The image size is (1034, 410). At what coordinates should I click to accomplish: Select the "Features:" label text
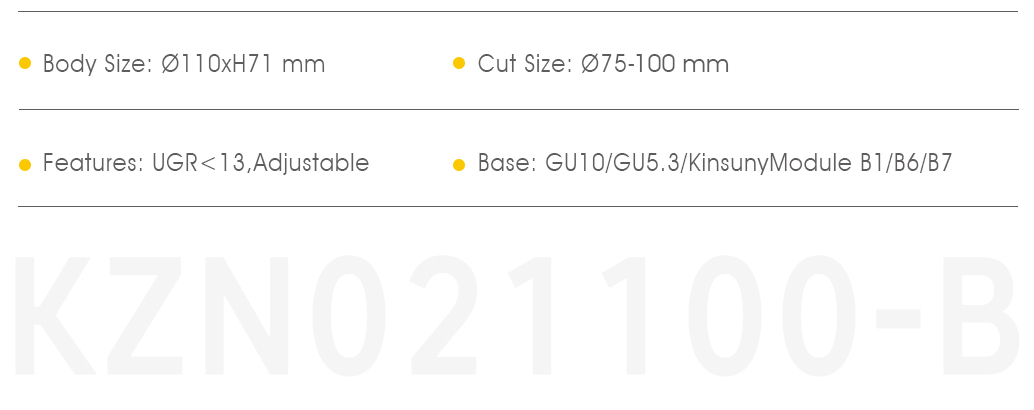(94, 162)
